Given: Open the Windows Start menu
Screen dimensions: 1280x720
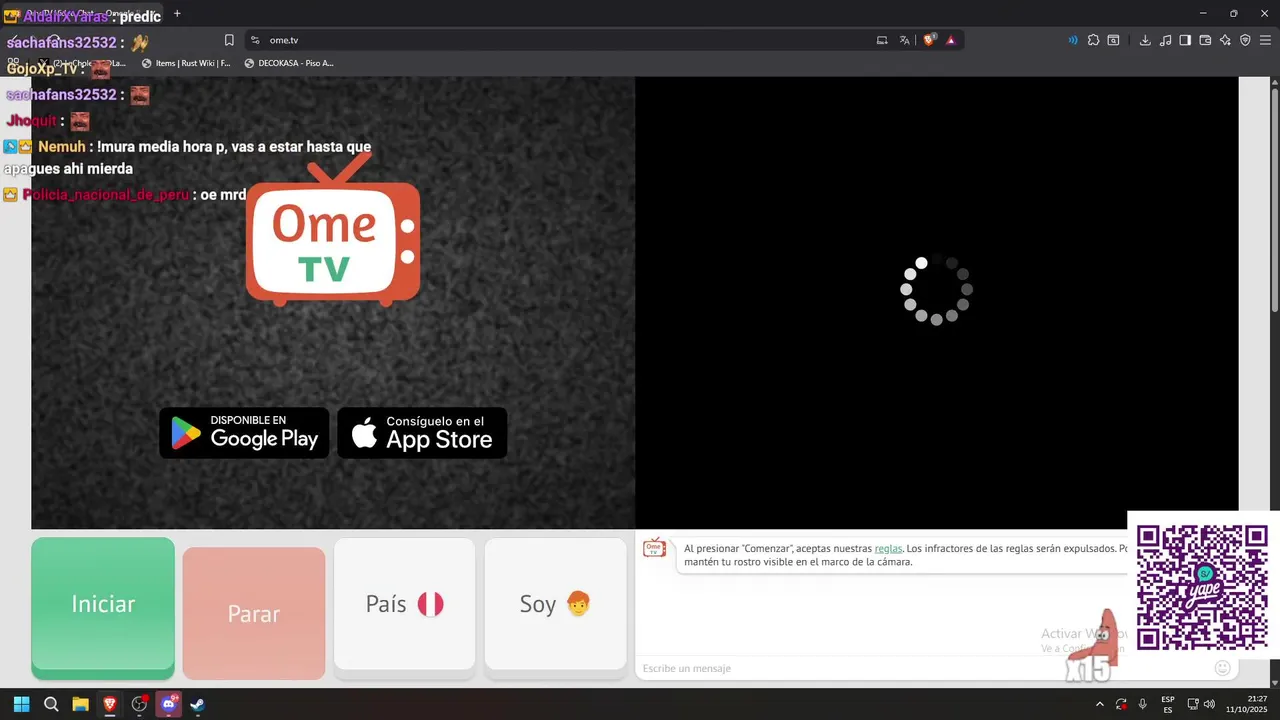Looking at the screenshot, I should pyautogui.click(x=21, y=704).
